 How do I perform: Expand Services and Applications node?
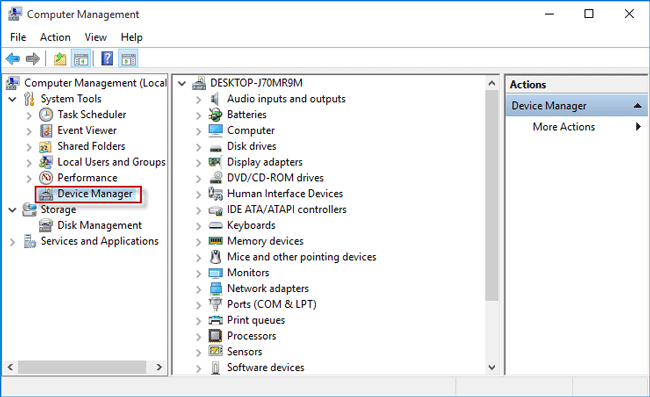[12, 242]
